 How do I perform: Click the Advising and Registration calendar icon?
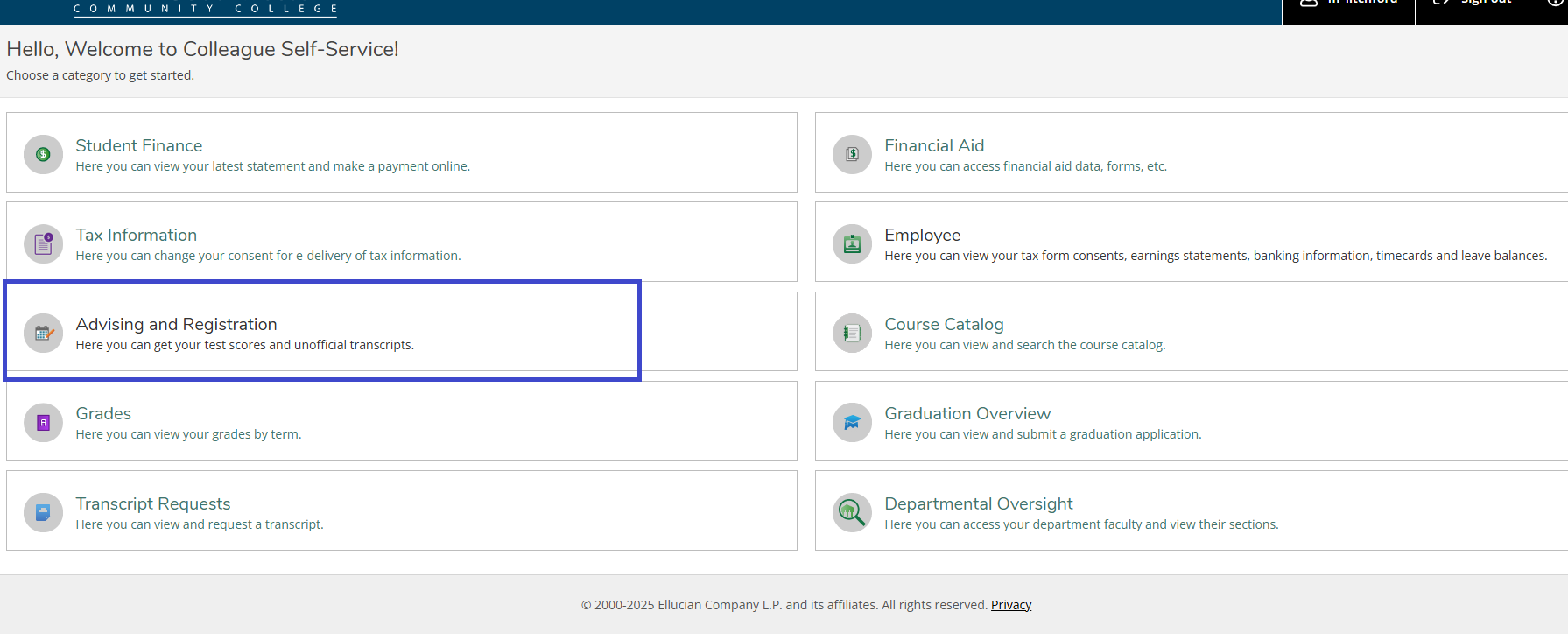[x=43, y=333]
